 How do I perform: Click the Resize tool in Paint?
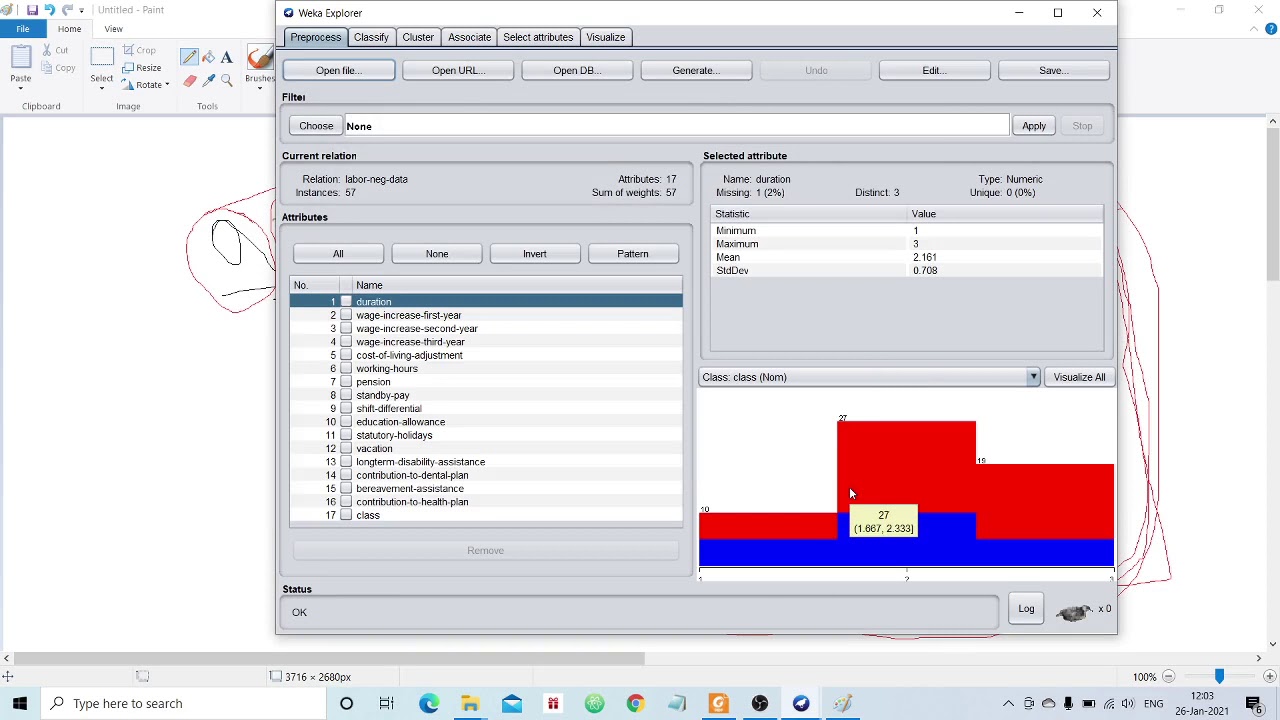[142, 67]
